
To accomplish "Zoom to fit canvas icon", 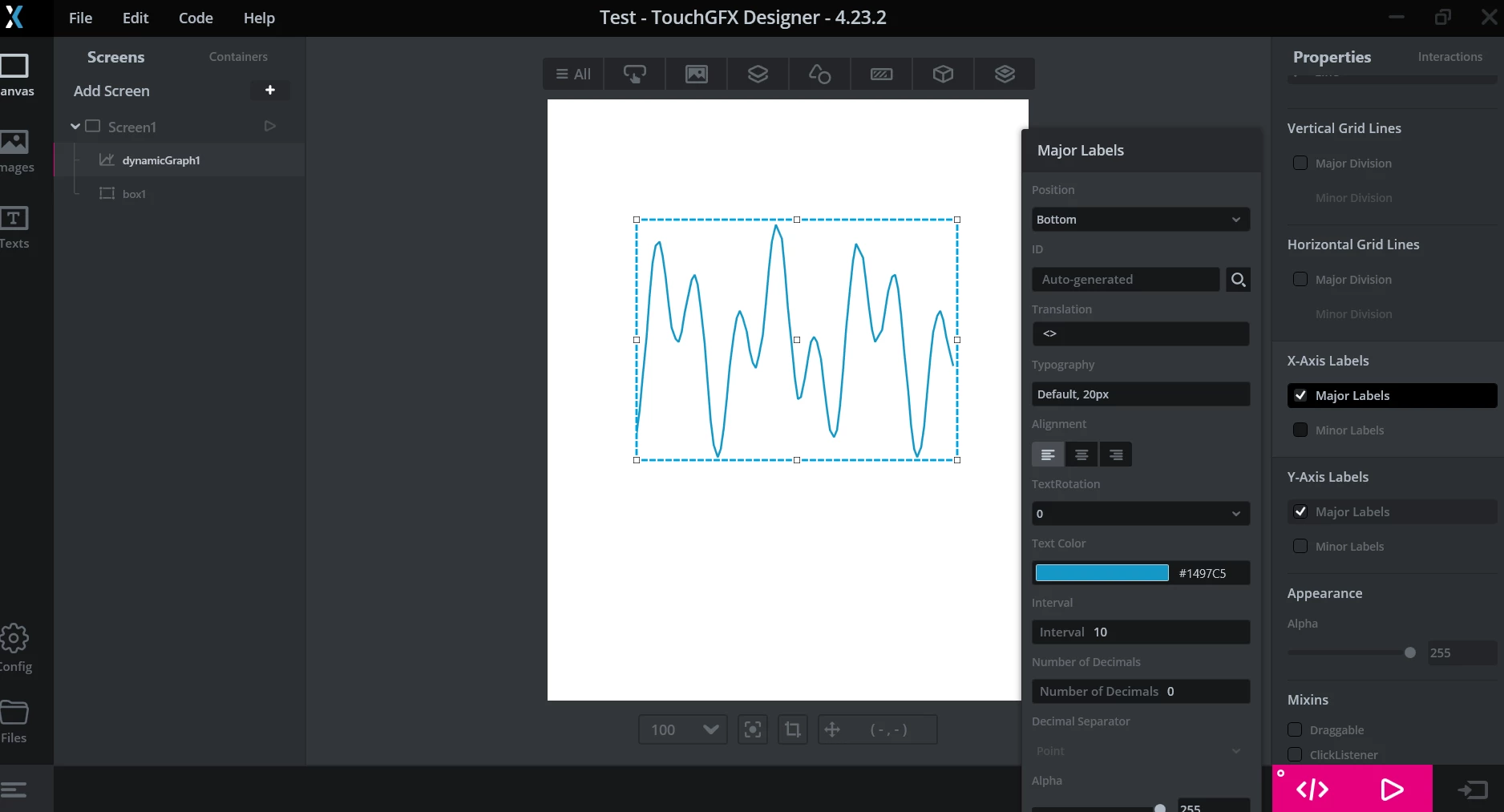I will (x=753, y=729).
